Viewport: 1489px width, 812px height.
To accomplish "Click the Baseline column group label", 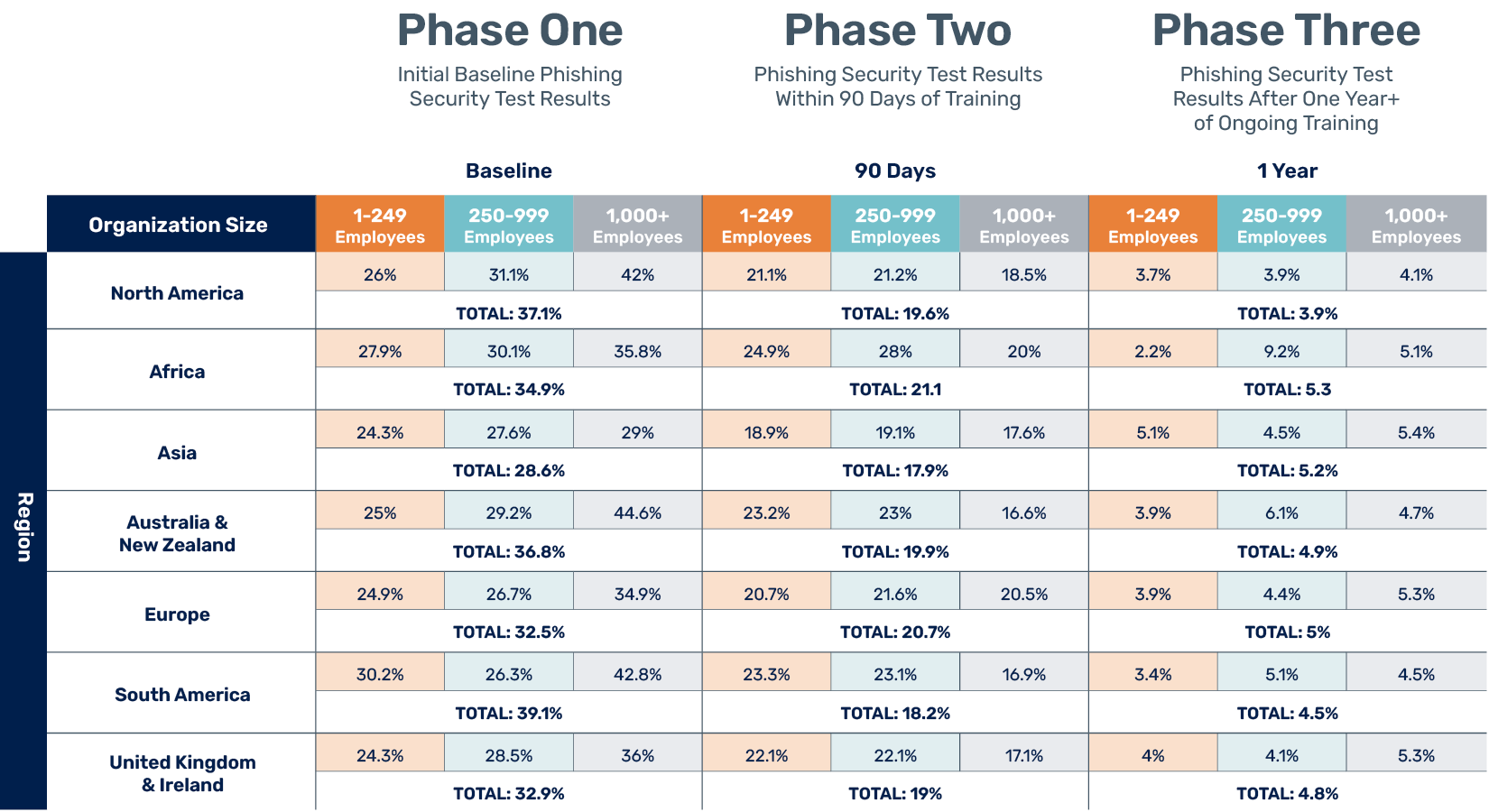I will point(508,171).
